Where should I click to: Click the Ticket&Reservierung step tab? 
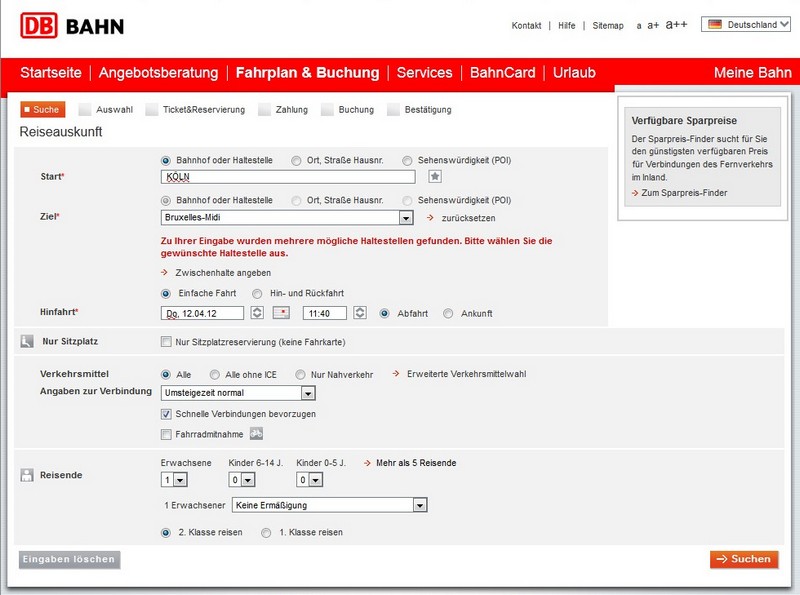coord(195,109)
